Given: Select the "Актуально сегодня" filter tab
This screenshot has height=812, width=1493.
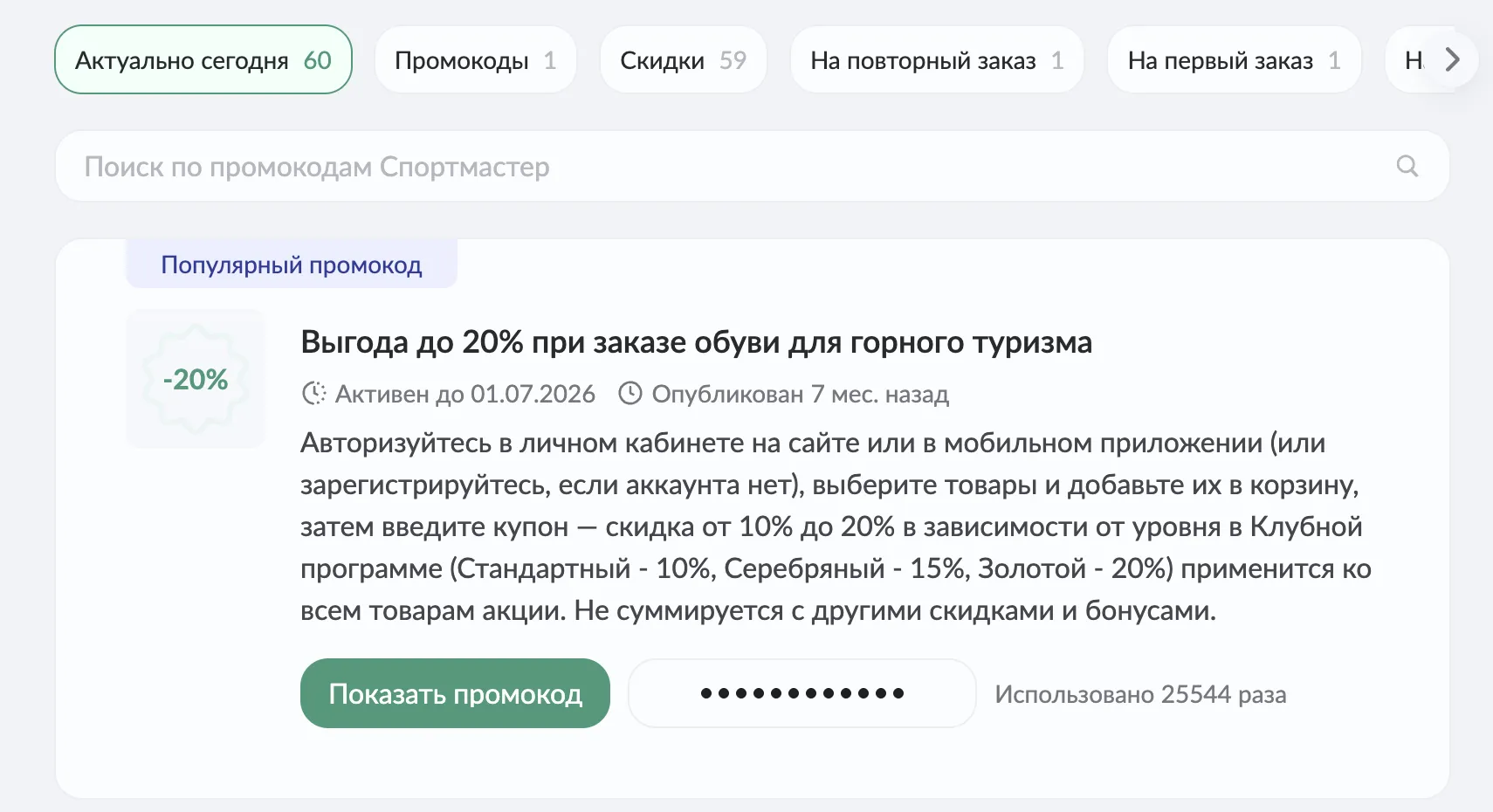Looking at the screenshot, I should [x=203, y=60].
